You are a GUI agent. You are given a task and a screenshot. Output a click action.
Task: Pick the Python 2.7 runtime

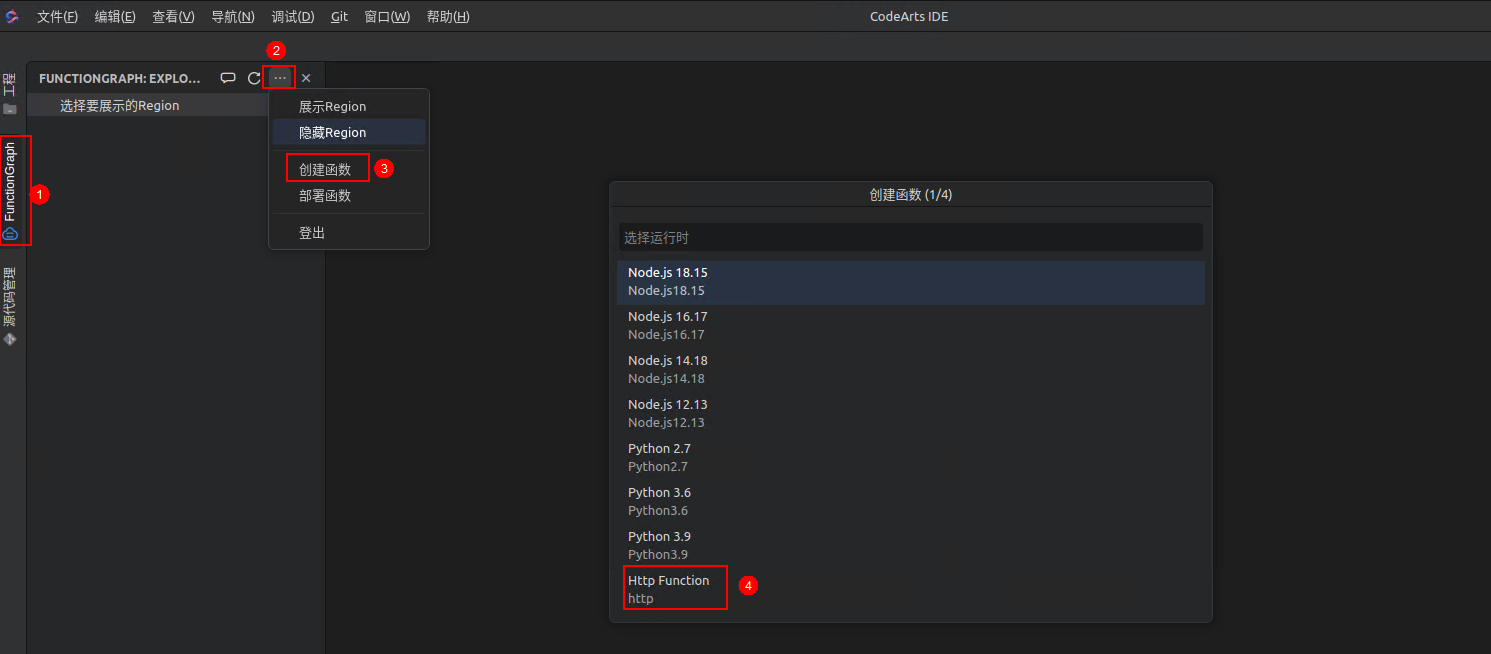tap(910, 458)
